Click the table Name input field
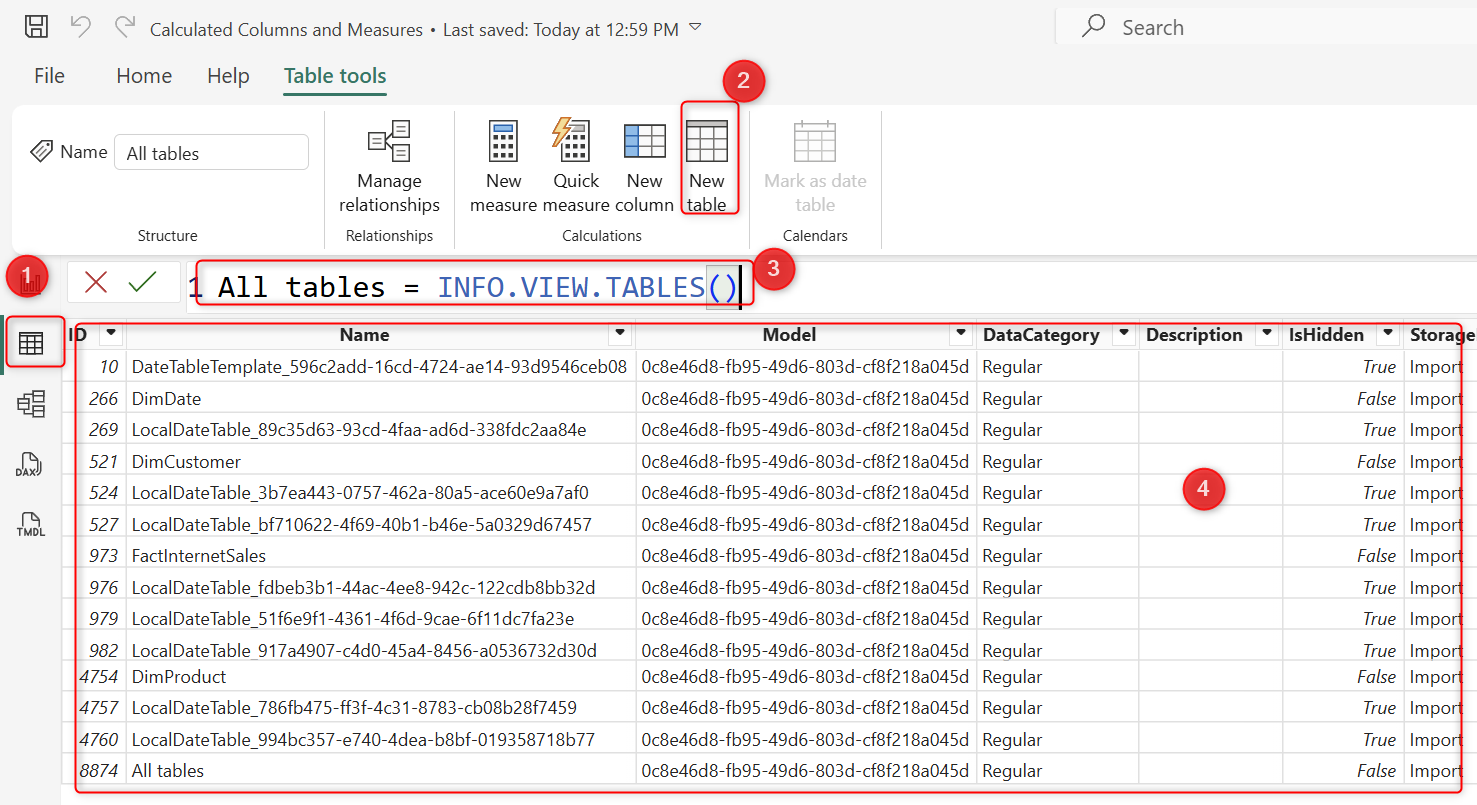The width and height of the screenshot is (1477, 805). point(211,153)
